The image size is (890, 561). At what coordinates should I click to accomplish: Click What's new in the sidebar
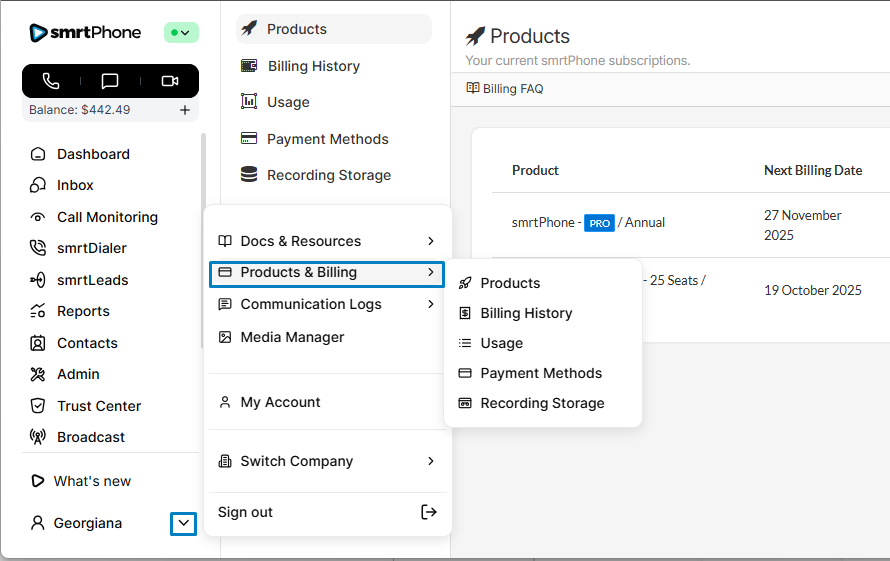pyautogui.click(x=91, y=481)
